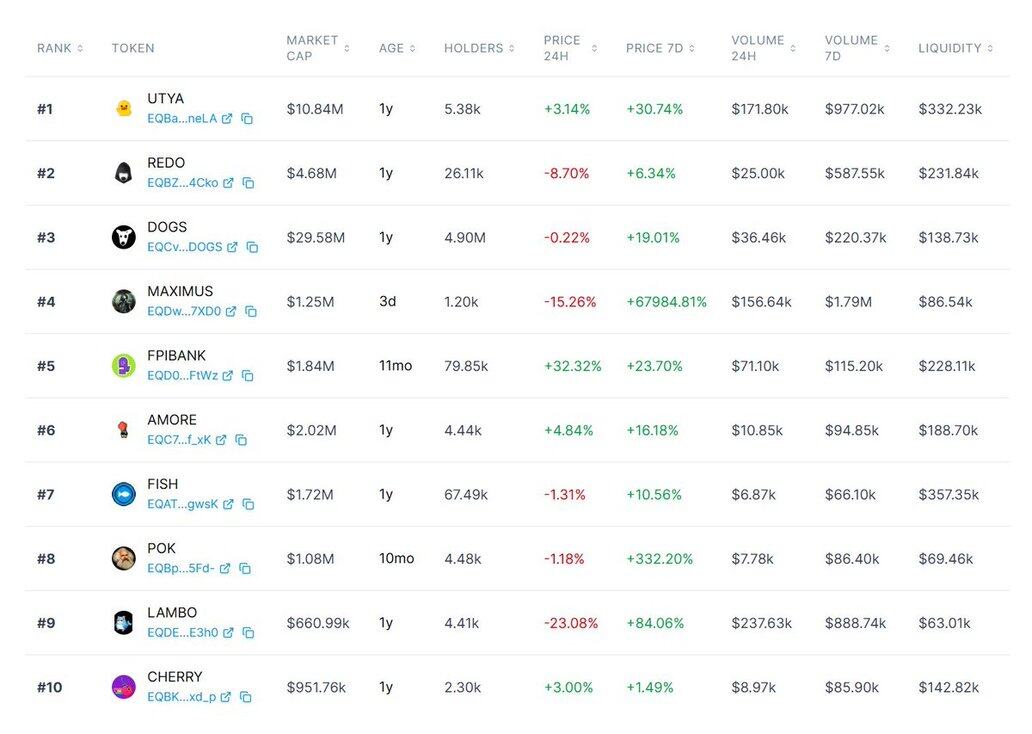
Task: Sort by Price 7D column
Action: [x=660, y=48]
